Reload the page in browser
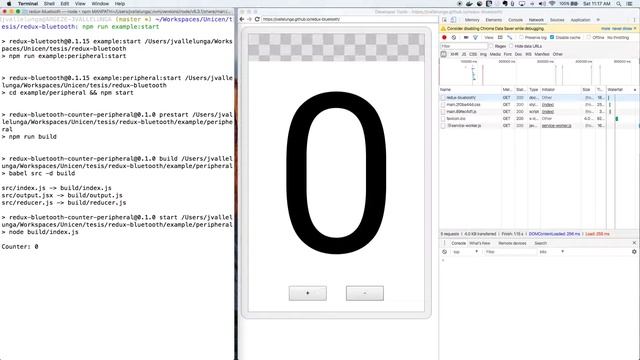 (257, 19)
